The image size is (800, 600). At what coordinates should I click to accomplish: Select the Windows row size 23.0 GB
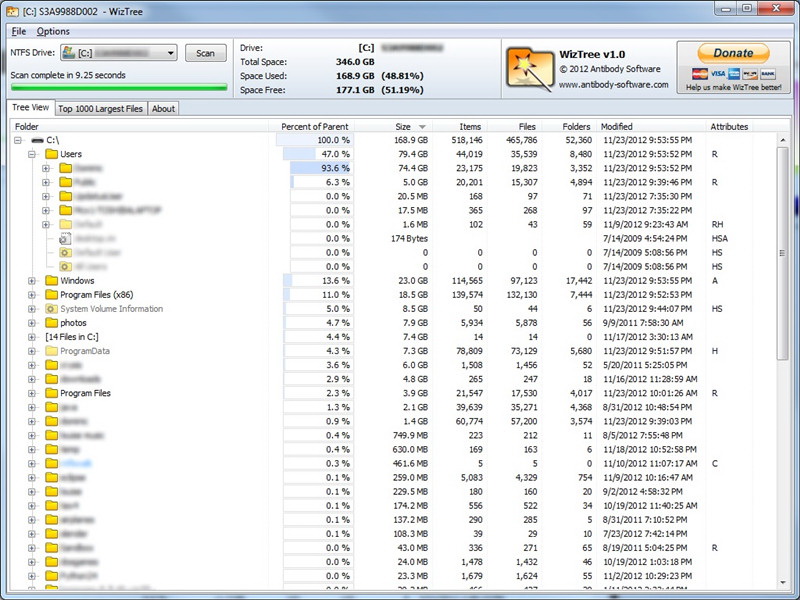413,281
